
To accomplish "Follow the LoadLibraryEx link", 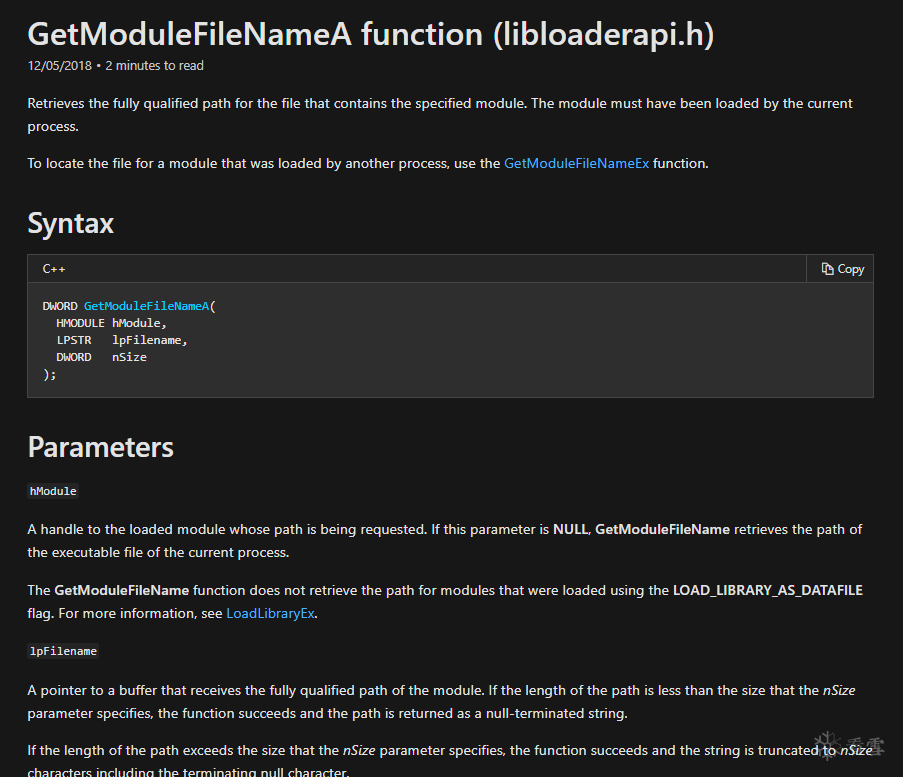I will click(271, 613).
